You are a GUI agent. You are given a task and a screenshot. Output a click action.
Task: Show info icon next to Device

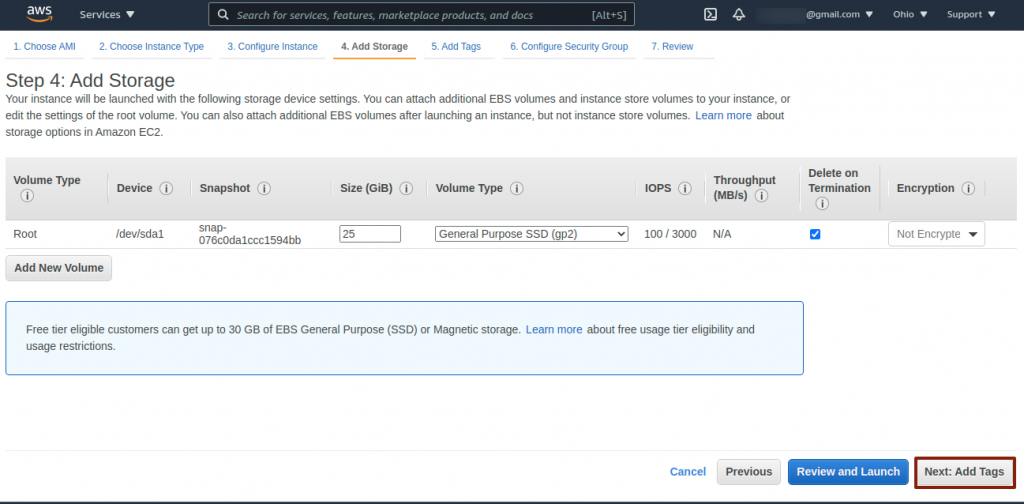click(x=167, y=189)
